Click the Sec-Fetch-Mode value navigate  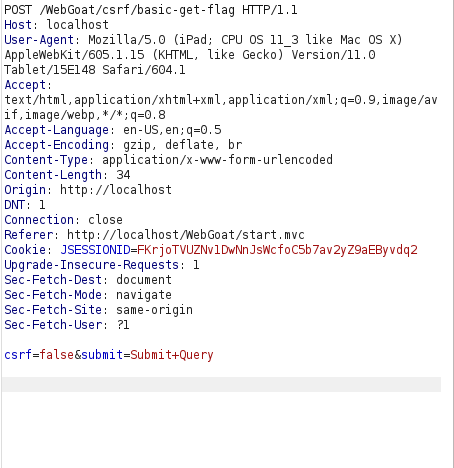144,295
